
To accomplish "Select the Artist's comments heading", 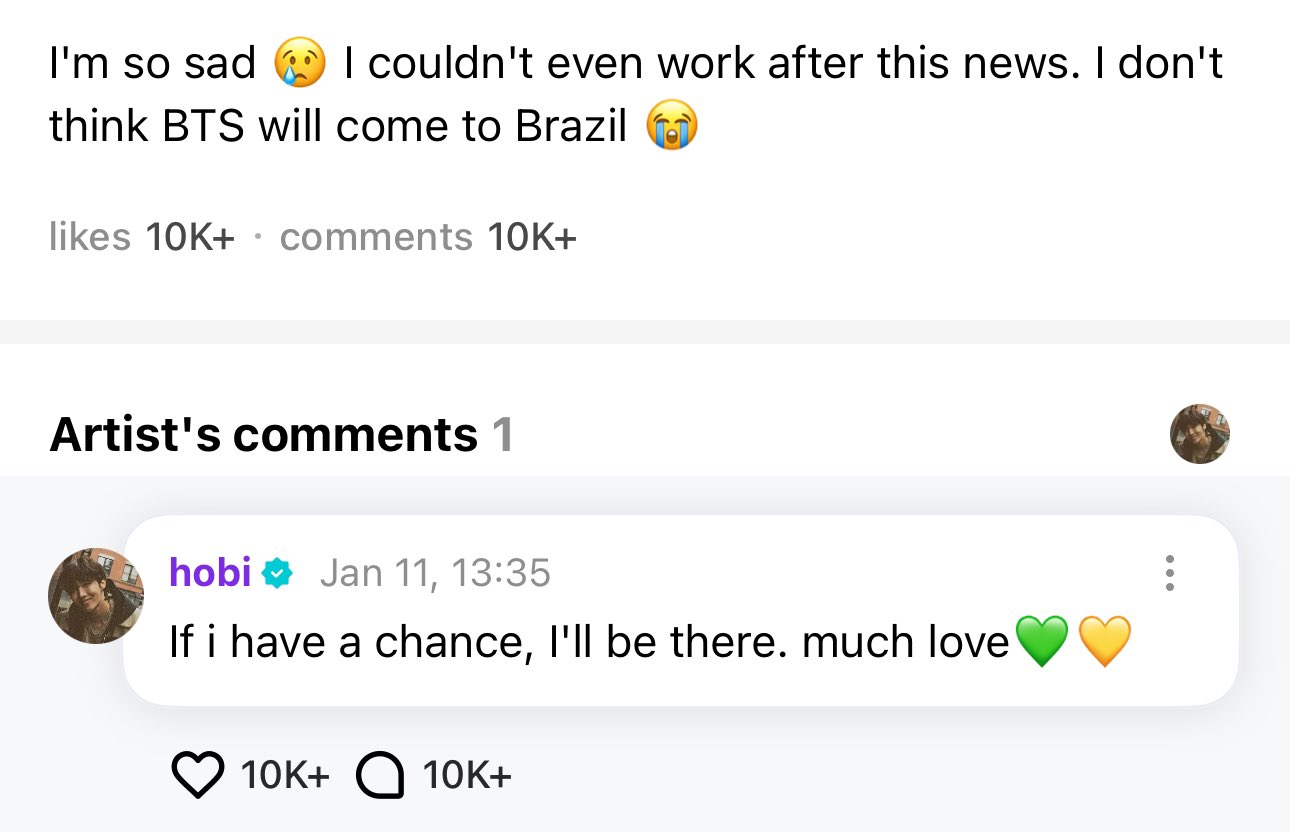I will pos(264,434).
